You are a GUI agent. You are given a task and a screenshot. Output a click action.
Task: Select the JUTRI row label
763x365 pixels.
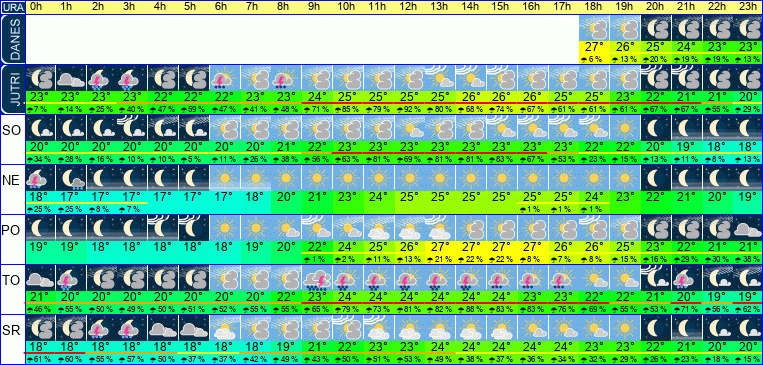tap(12, 89)
